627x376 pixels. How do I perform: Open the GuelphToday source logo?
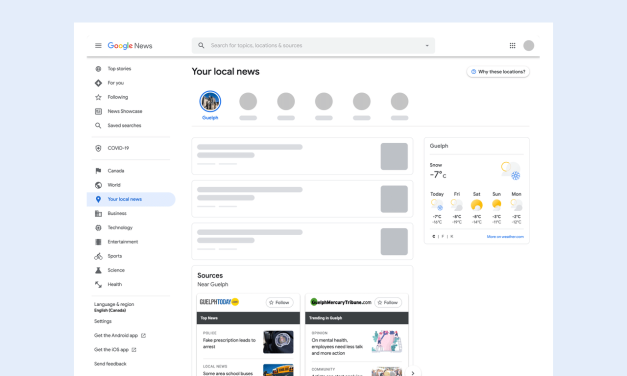(219, 302)
